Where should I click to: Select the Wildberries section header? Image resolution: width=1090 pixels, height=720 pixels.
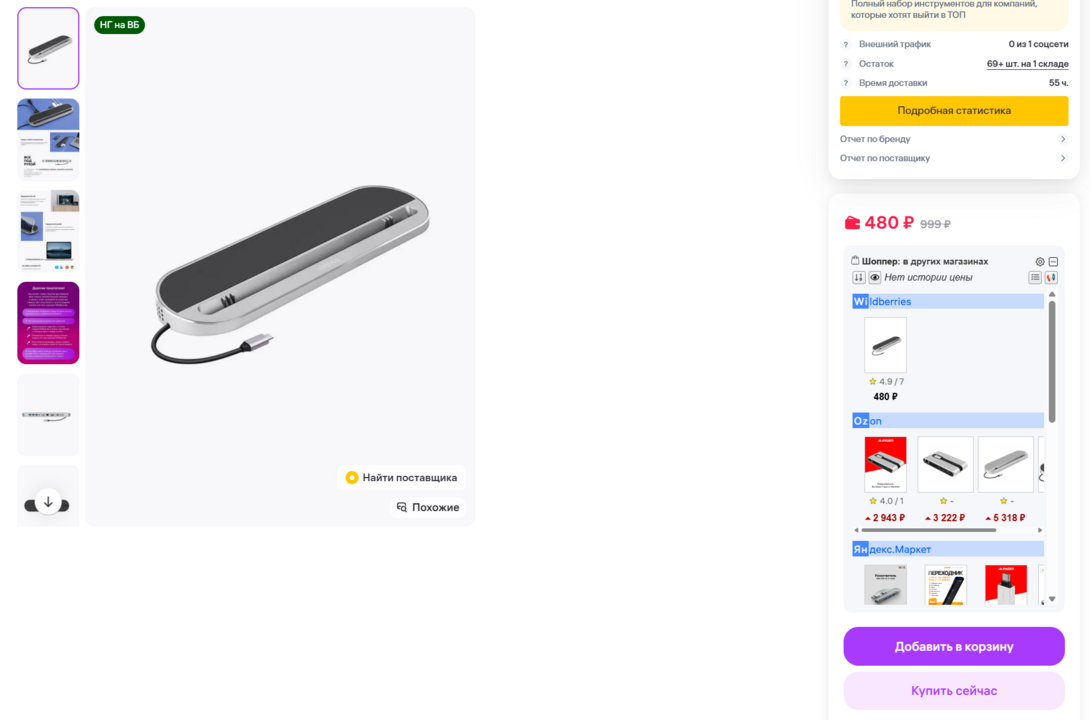tap(947, 301)
